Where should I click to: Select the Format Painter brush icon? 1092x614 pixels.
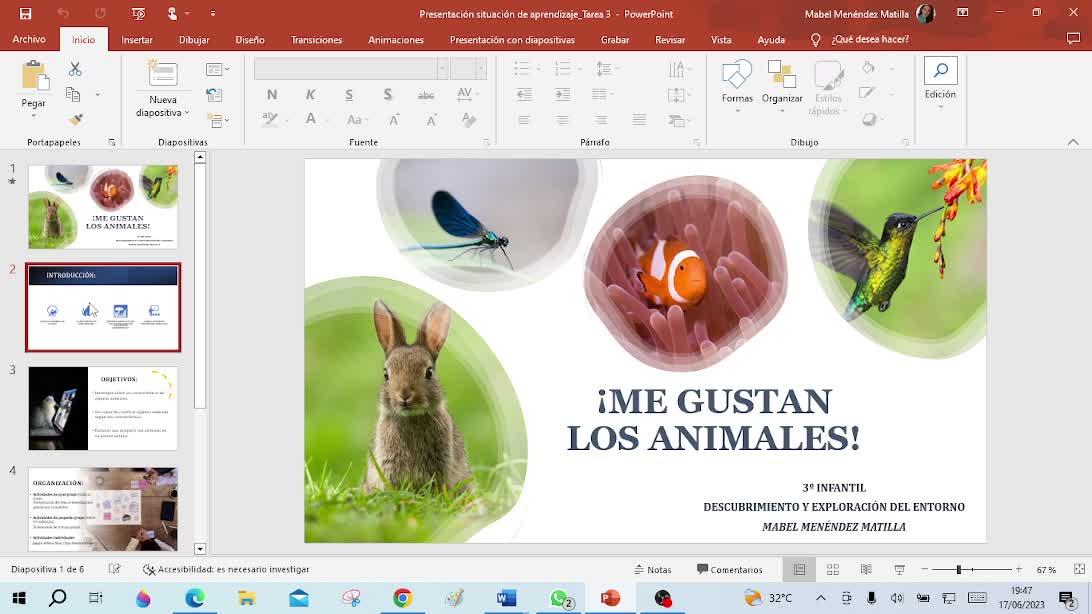pyautogui.click(x=74, y=119)
